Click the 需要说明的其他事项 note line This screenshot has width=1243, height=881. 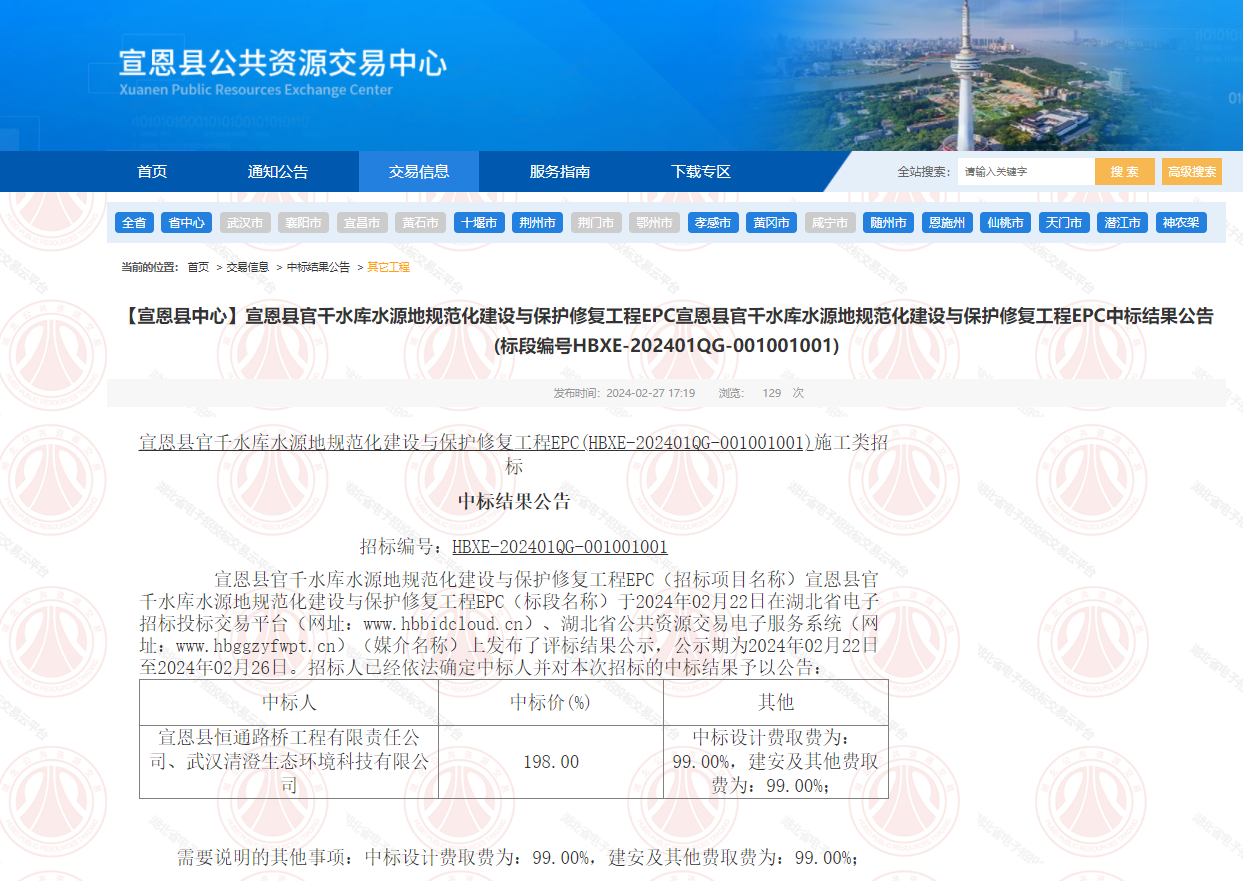pyautogui.click(x=518, y=858)
